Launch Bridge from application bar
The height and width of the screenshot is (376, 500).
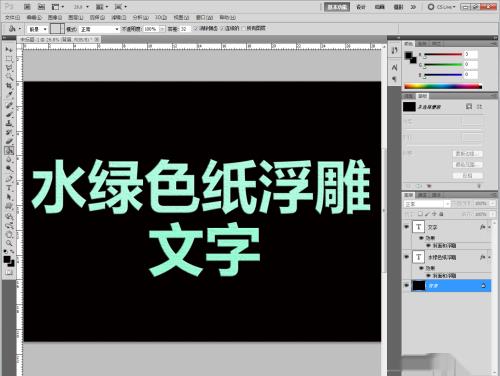pyautogui.click(x=27, y=7)
